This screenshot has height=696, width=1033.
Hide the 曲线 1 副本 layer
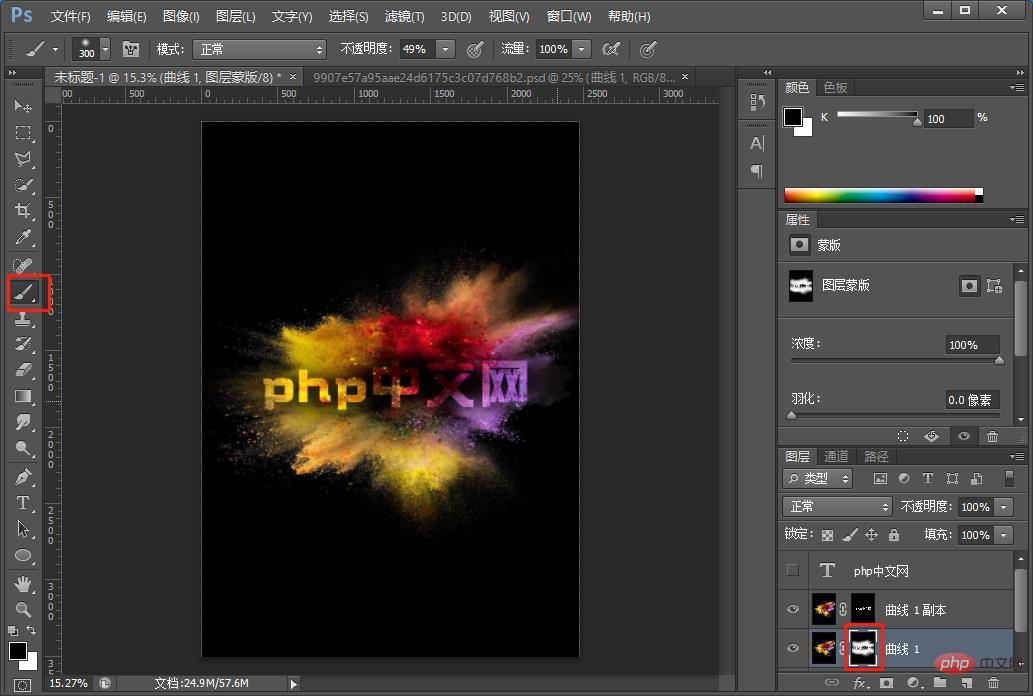coord(793,609)
